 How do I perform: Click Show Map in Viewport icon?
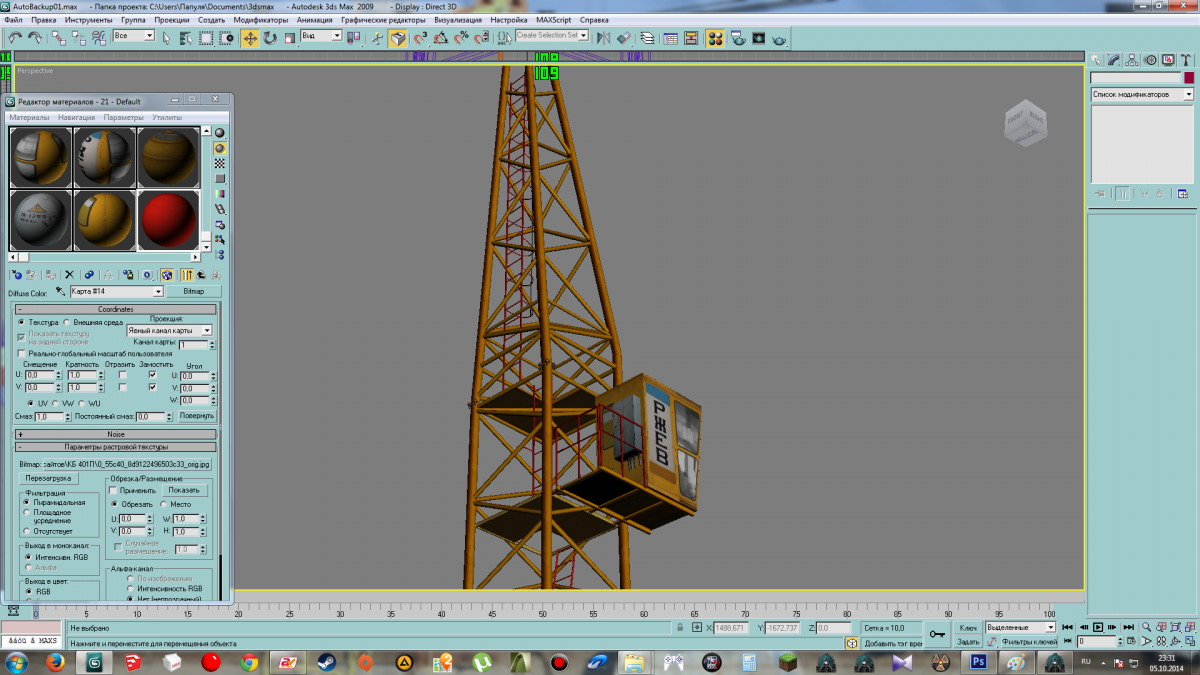pyautogui.click(x=166, y=274)
